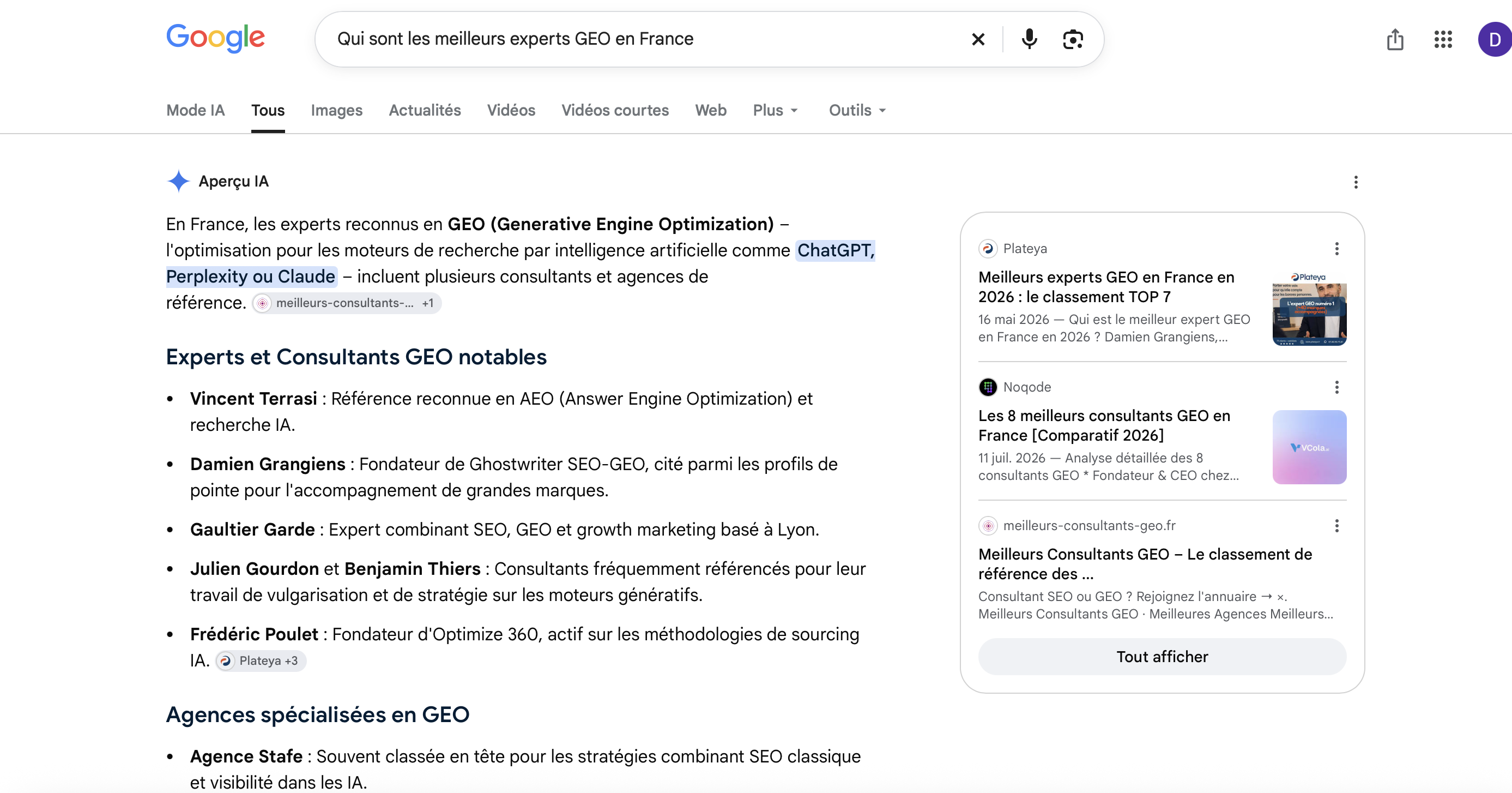This screenshot has width=1512, height=793.
Task: Click heading 'Experts et Consultants GEO notables'
Action: coord(356,357)
